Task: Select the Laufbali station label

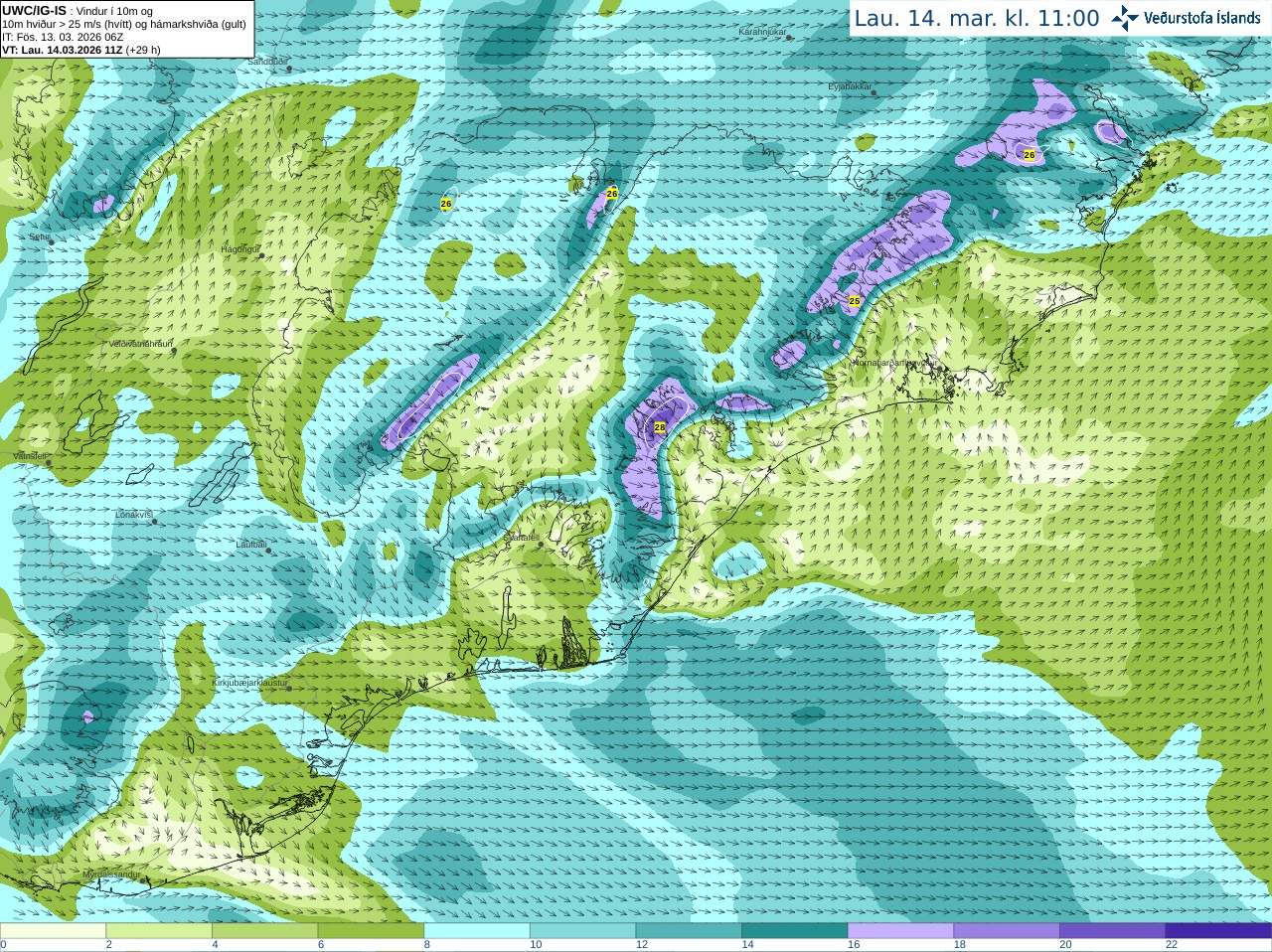Action: coord(250,545)
